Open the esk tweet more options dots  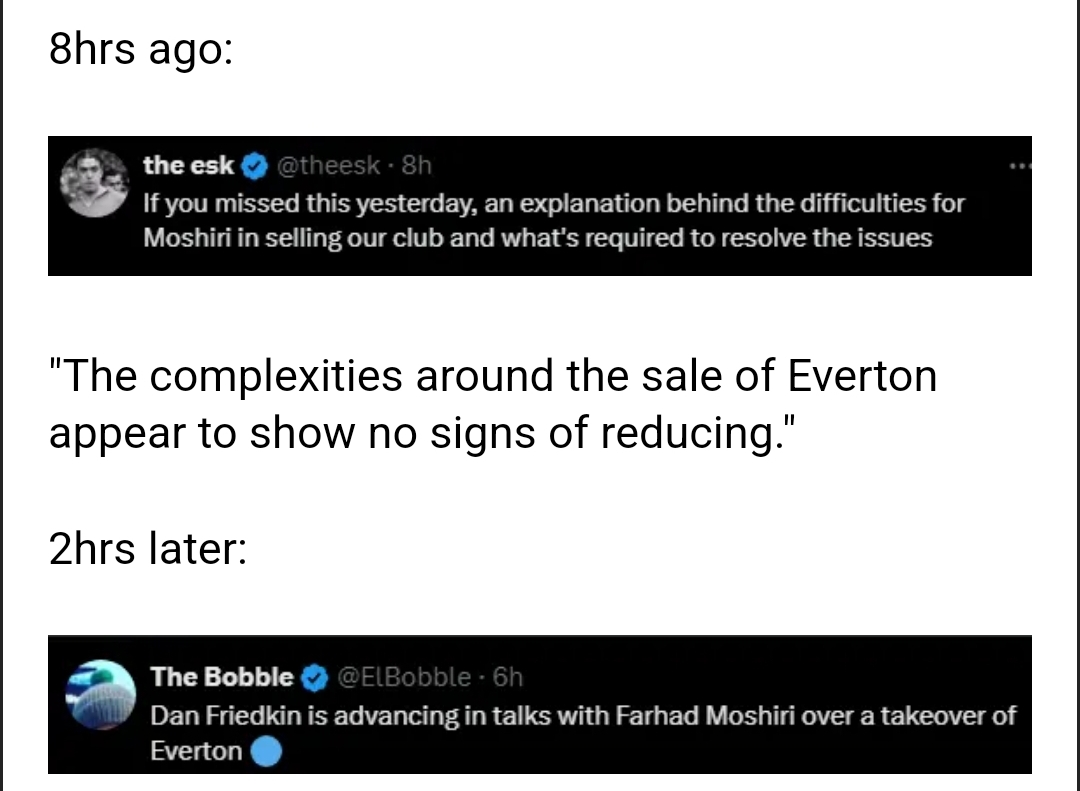(x=1019, y=166)
